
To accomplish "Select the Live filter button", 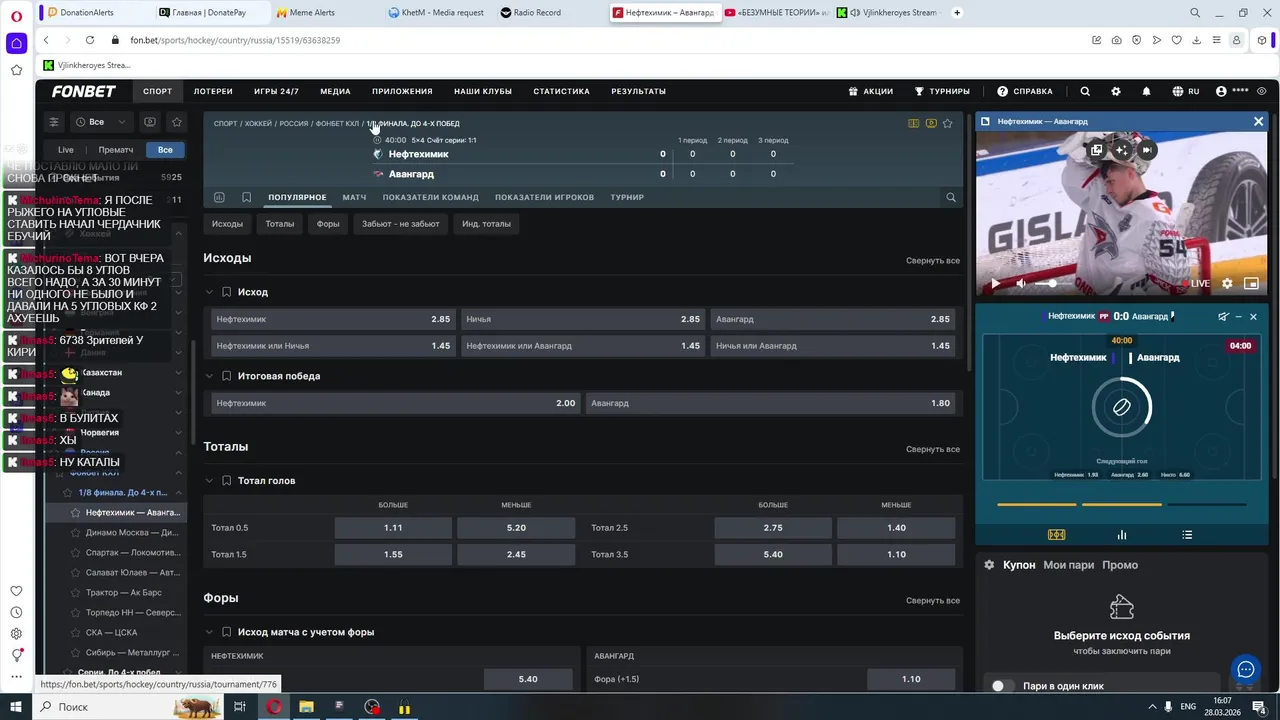I will point(65,150).
